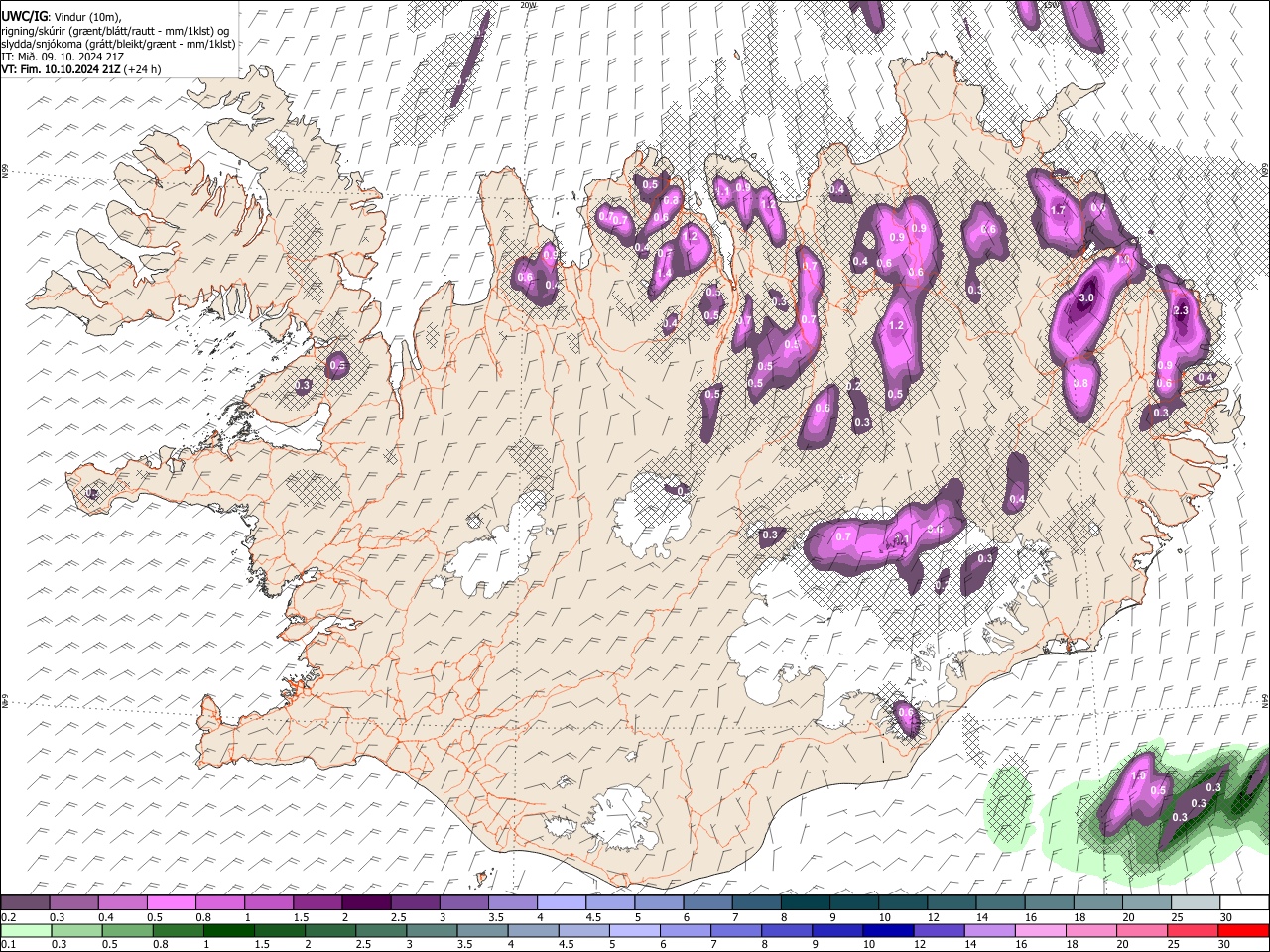This screenshot has height=952, width=1270.
Task: Click the 'rigning/skúrir' legend description line
Action: [115, 31]
